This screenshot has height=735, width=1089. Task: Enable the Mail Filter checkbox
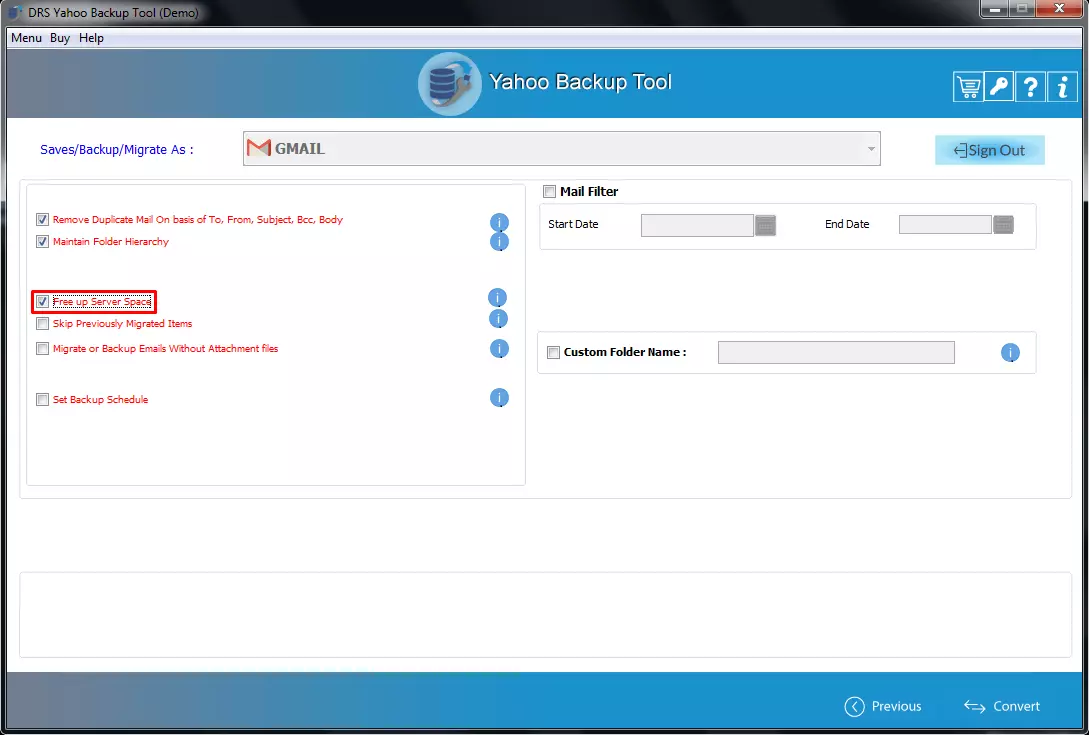(x=550, y=192)
